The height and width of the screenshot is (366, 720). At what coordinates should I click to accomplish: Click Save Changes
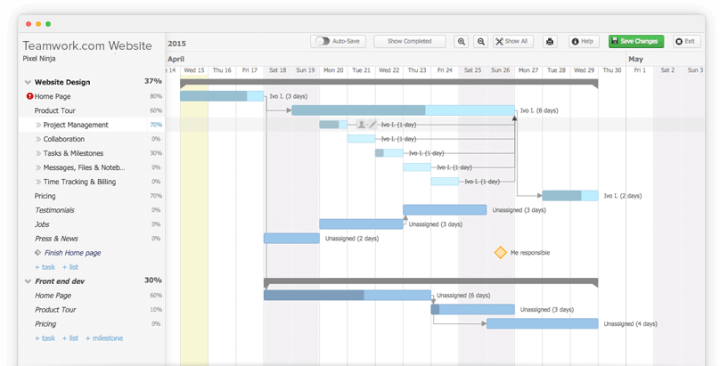(x=636, y=41)
